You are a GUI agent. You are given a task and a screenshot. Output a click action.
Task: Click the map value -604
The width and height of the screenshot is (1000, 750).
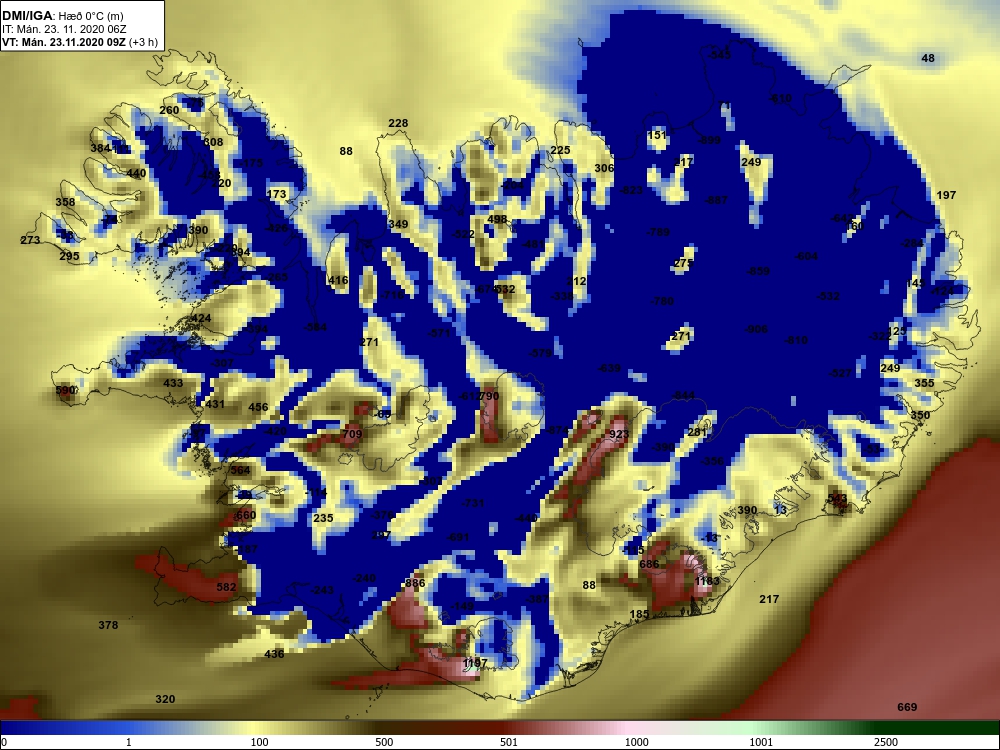click(x=806, y=256)
